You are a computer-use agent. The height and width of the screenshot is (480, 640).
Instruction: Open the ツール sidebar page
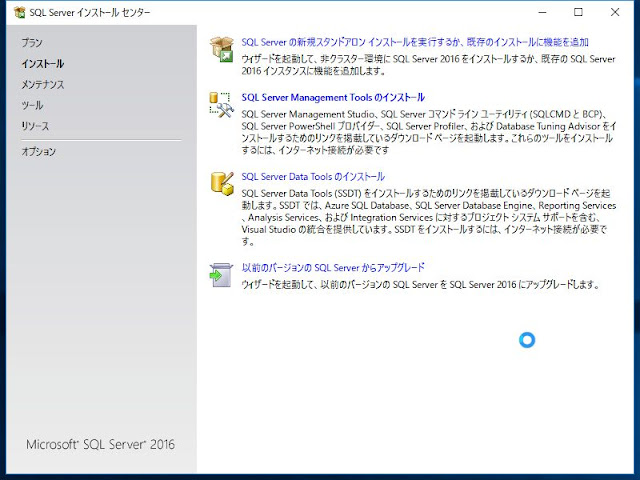tap(32, 105)
